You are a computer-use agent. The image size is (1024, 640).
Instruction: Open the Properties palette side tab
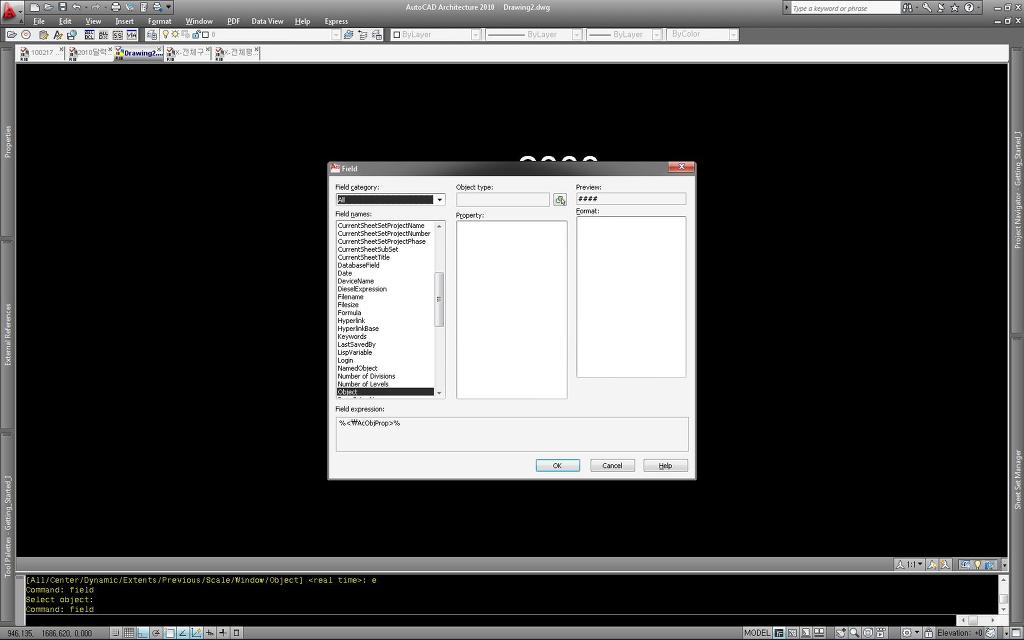coord(8,142)
